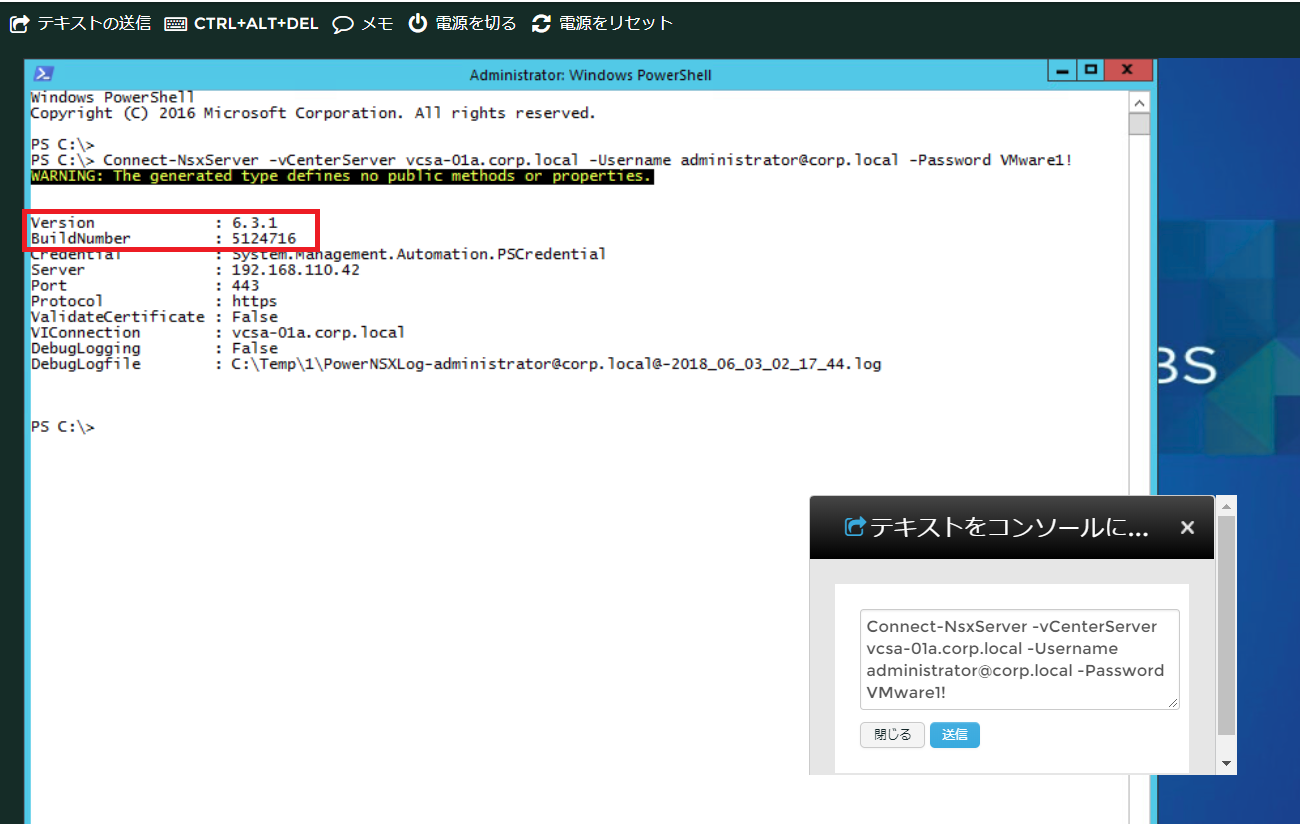Click the DebugLogfile path line
Image resolution: width=1300 pixels, height=824 pixels.
coord(456,364)
